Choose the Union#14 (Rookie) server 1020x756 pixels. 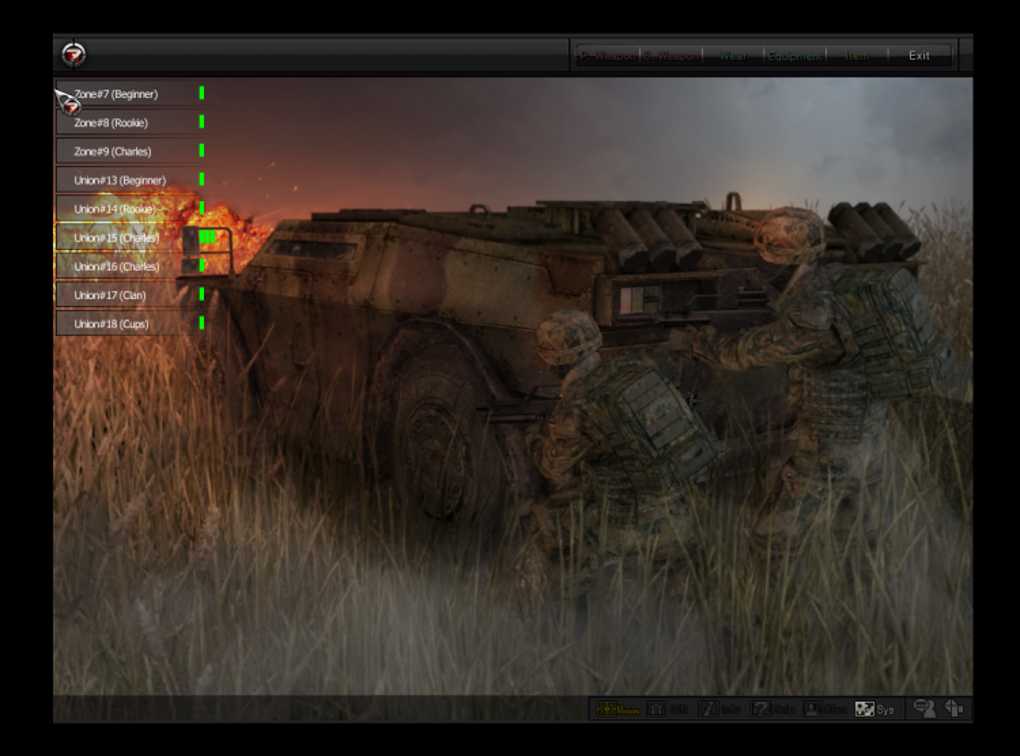pos(132,208)
